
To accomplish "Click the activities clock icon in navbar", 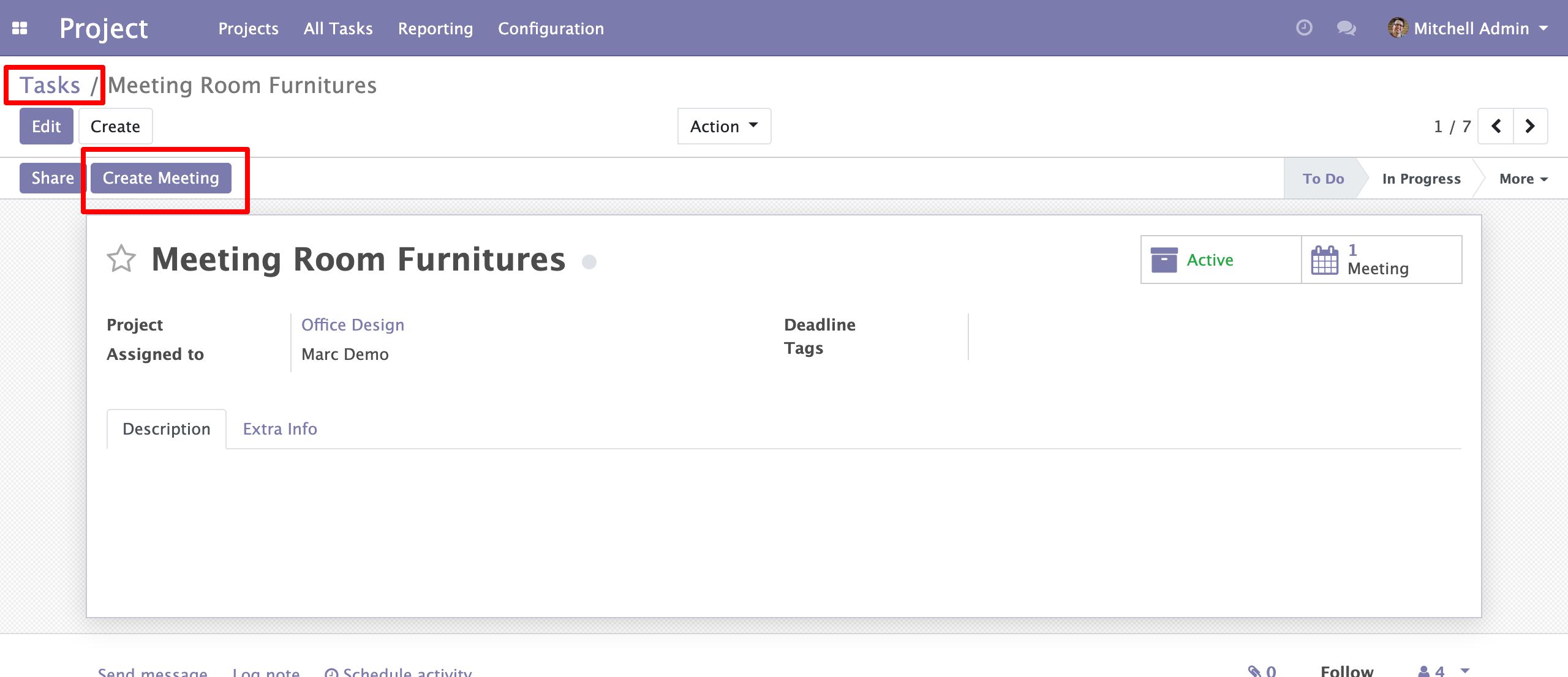I will click(1304, 28).
